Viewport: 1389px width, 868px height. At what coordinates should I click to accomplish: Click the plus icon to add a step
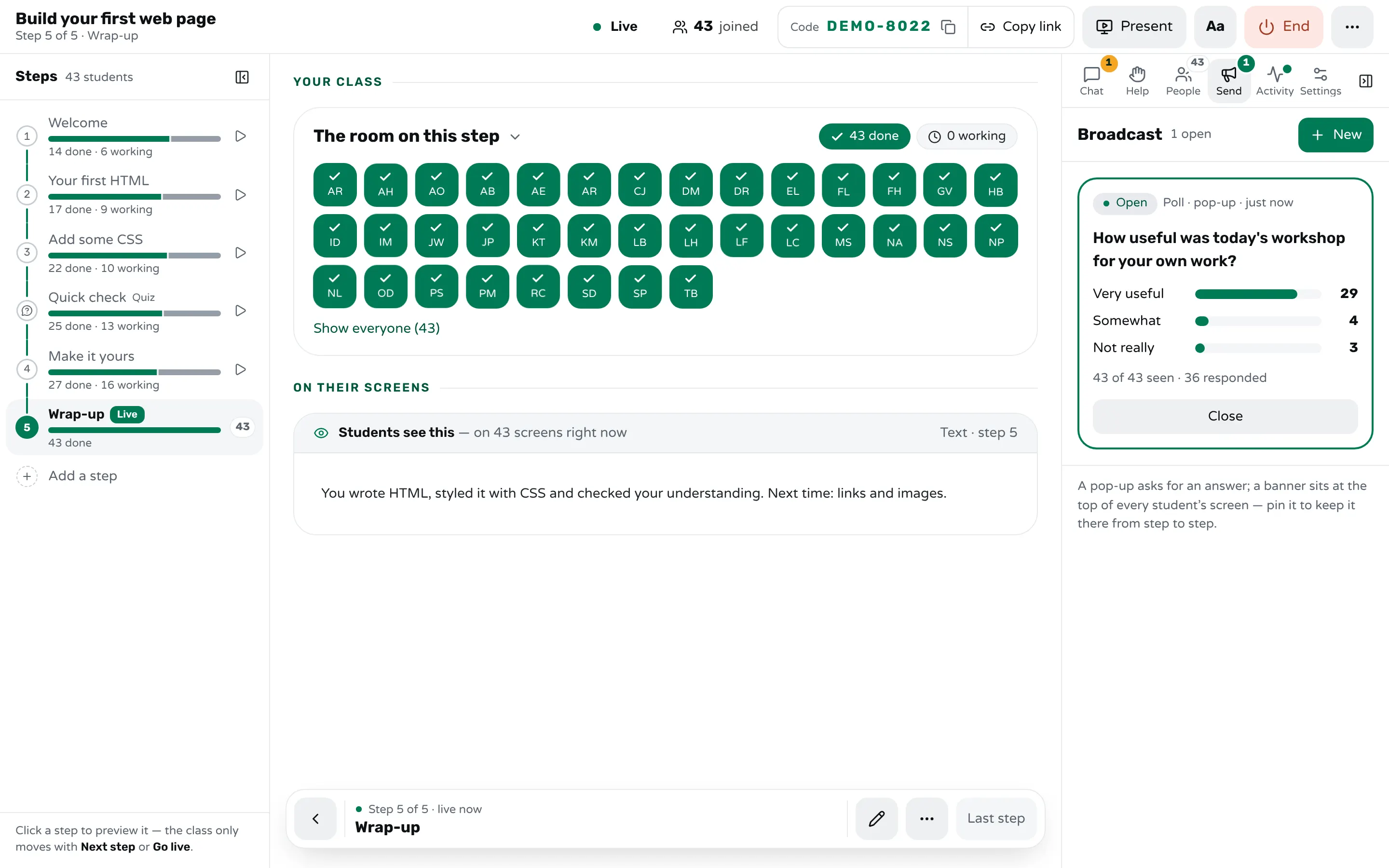click(x=27, y=476)
